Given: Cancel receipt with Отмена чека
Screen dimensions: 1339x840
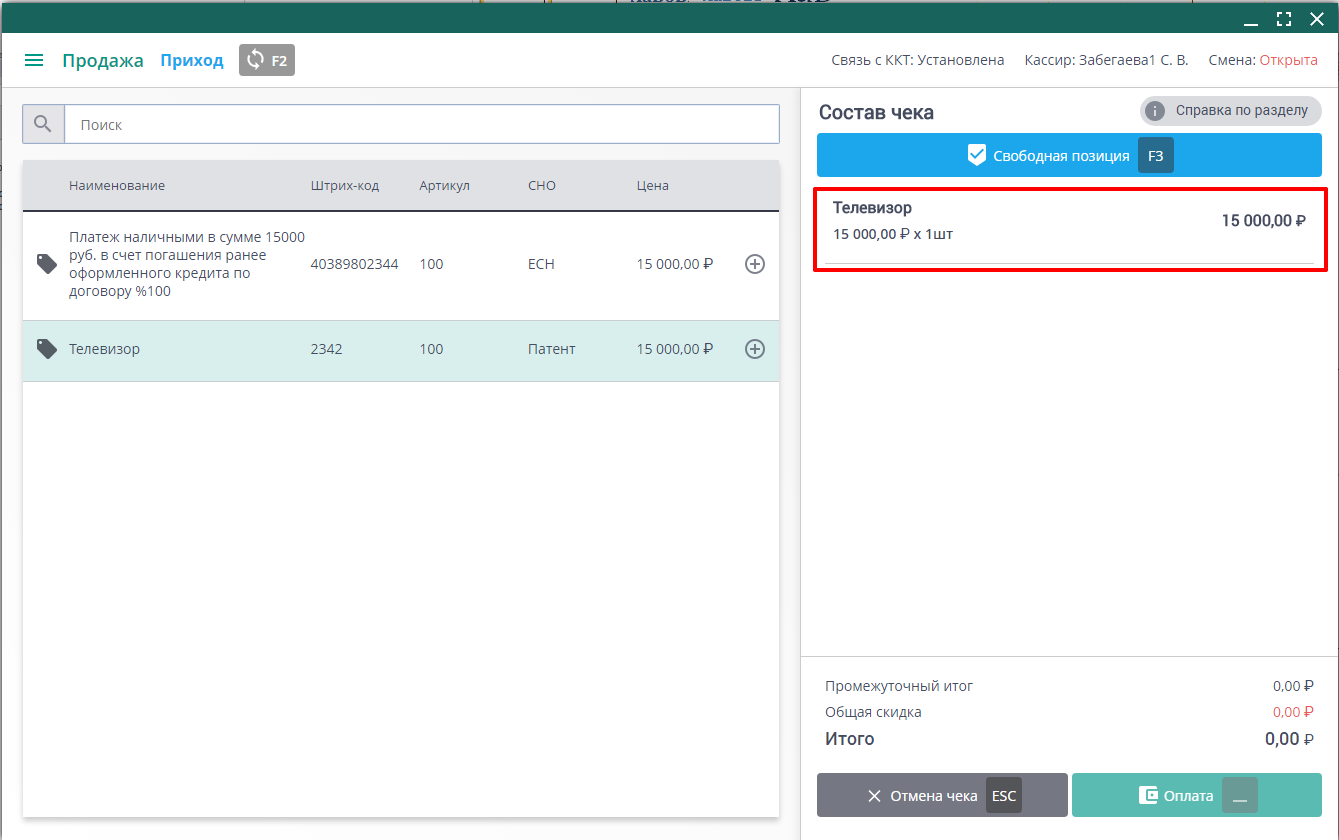Looking at the screenshot, I should point(942,796).
